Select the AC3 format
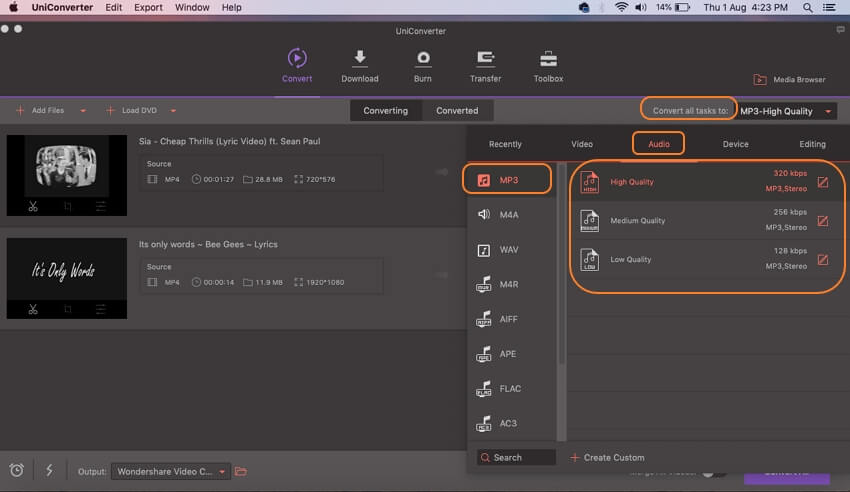Viewport: 850px width, 492px height. coord(510,423)
